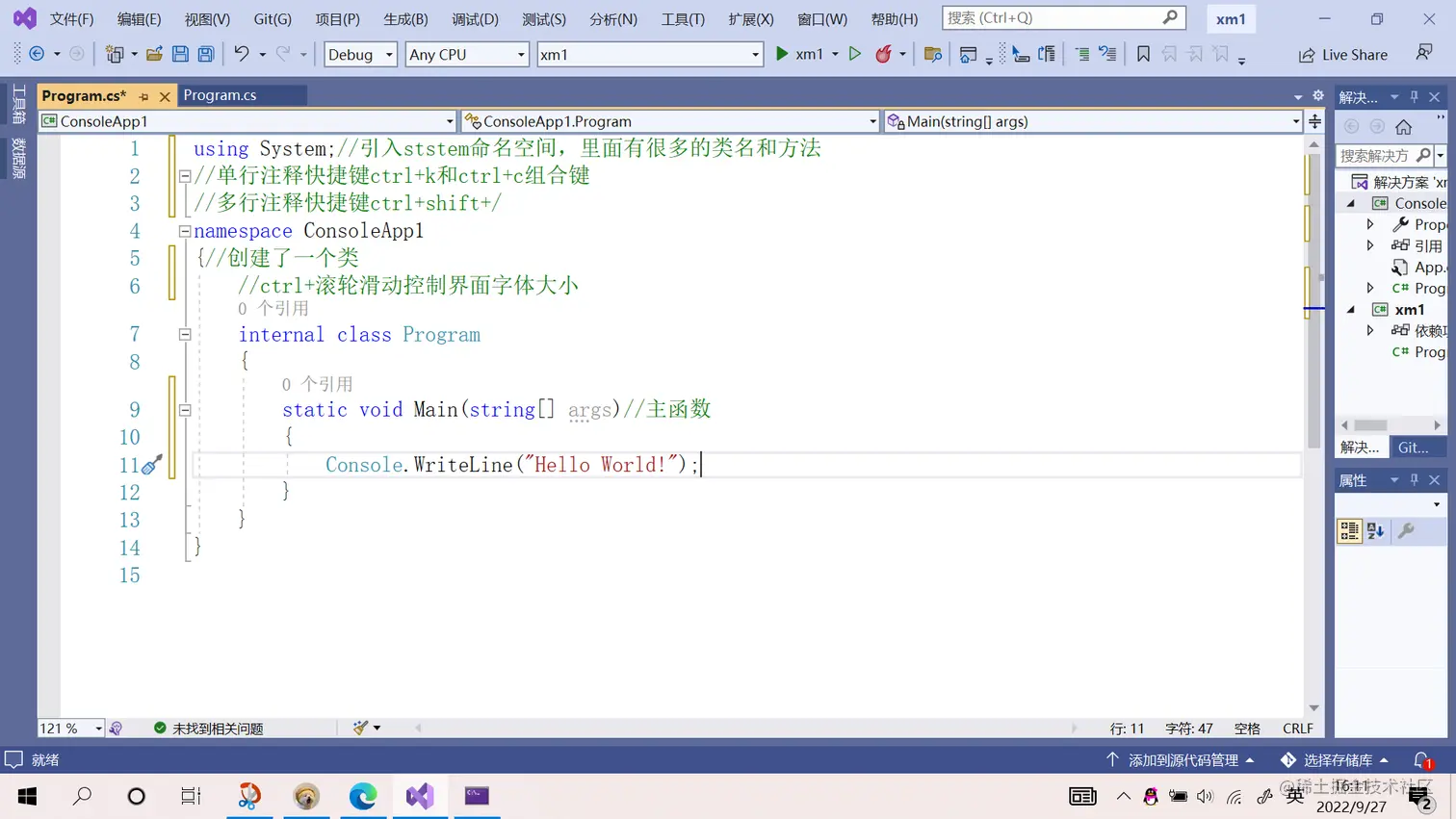Image resolution: width=1456 pixels, height=819 pixels.
Task: Click the Live Share button
Action: pos(1343,55)
